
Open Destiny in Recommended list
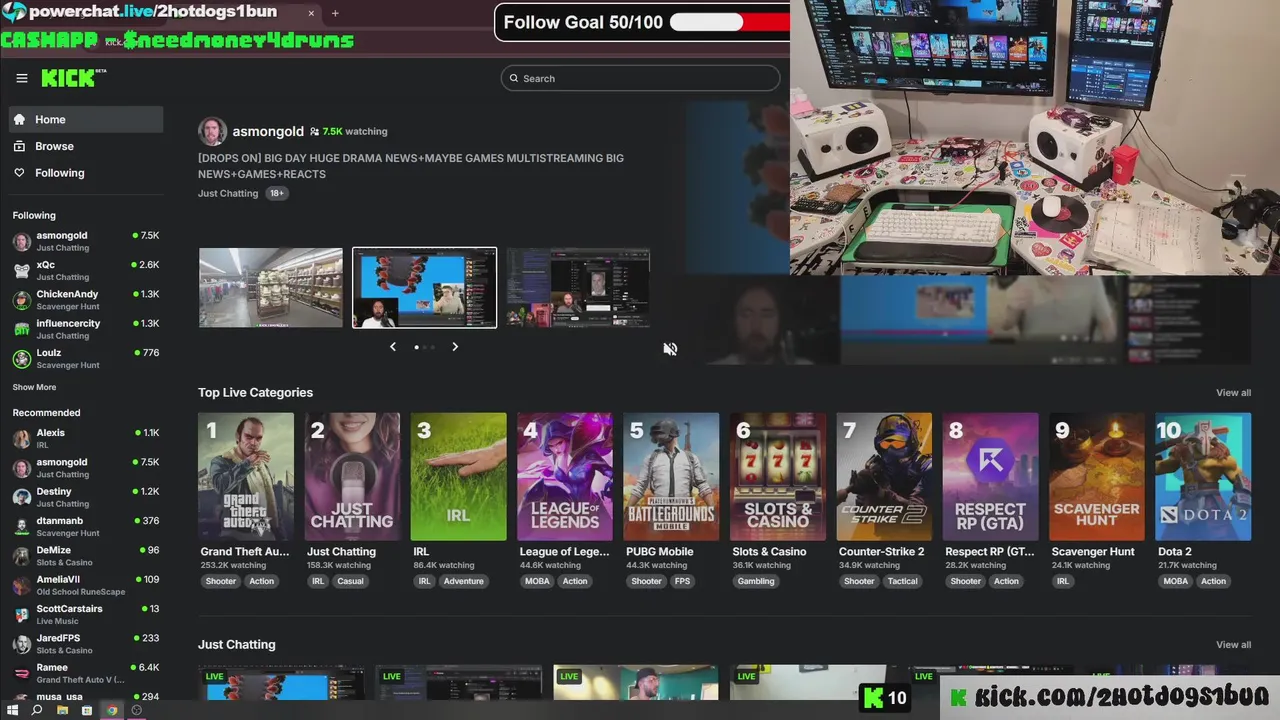click(86, 497)
